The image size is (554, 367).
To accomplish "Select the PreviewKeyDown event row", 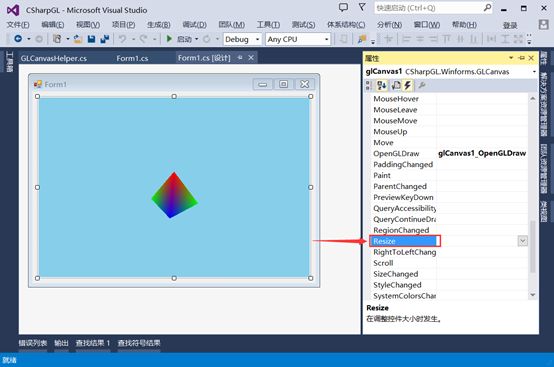I will [x=450, y=197].
